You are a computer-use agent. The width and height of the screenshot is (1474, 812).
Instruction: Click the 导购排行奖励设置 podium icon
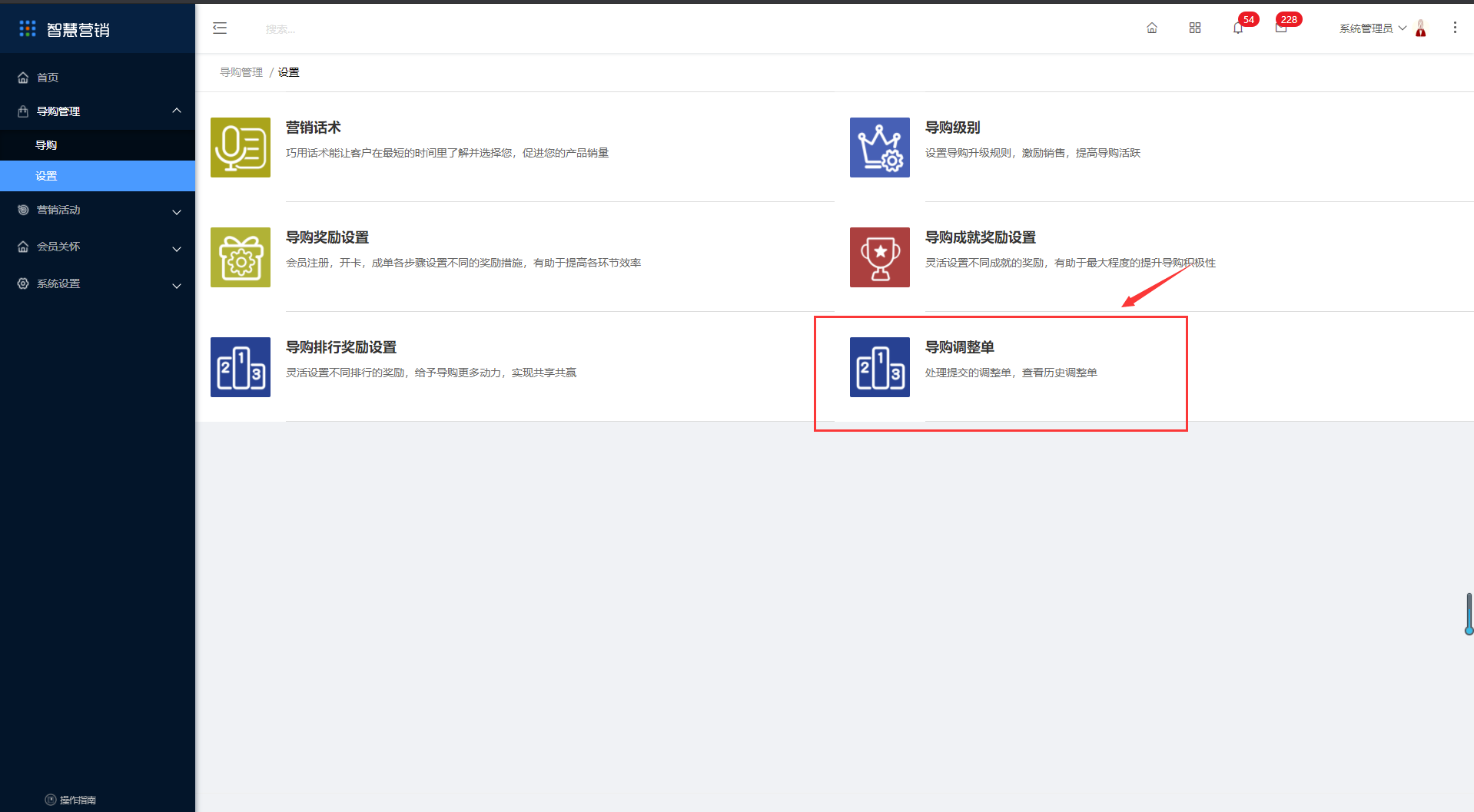point(241,367)
